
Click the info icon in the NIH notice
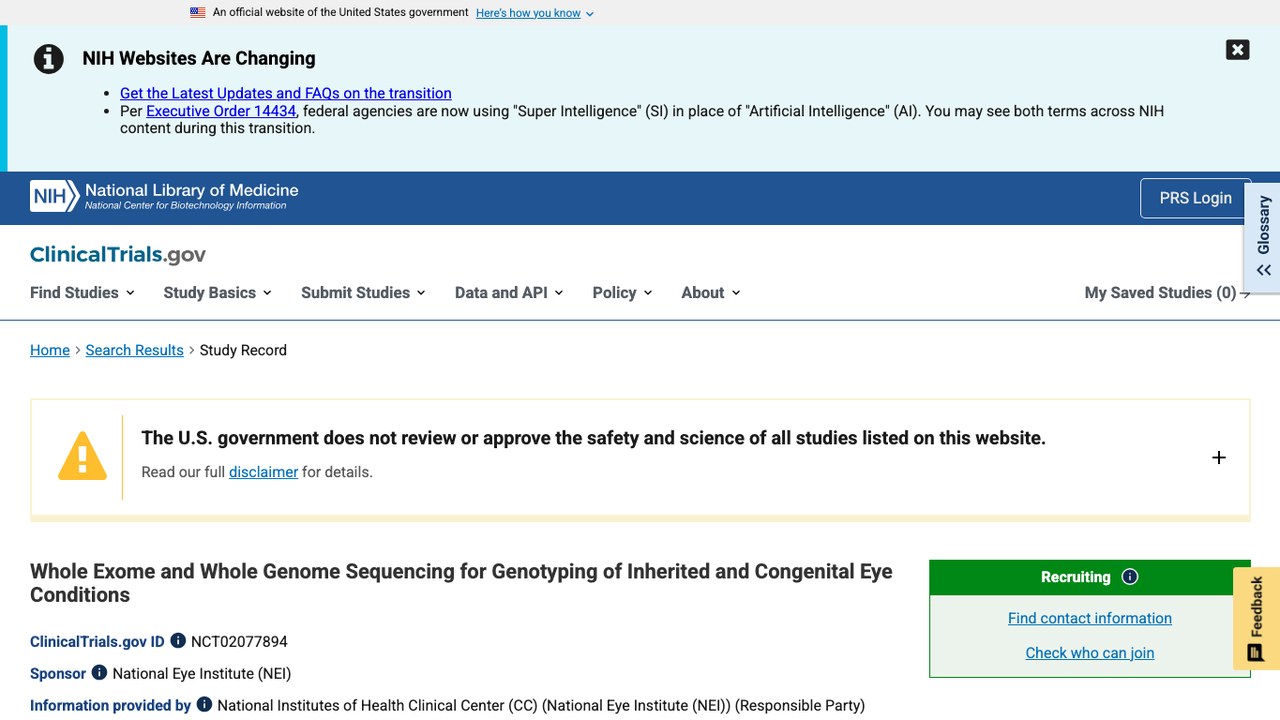point(48,59)
